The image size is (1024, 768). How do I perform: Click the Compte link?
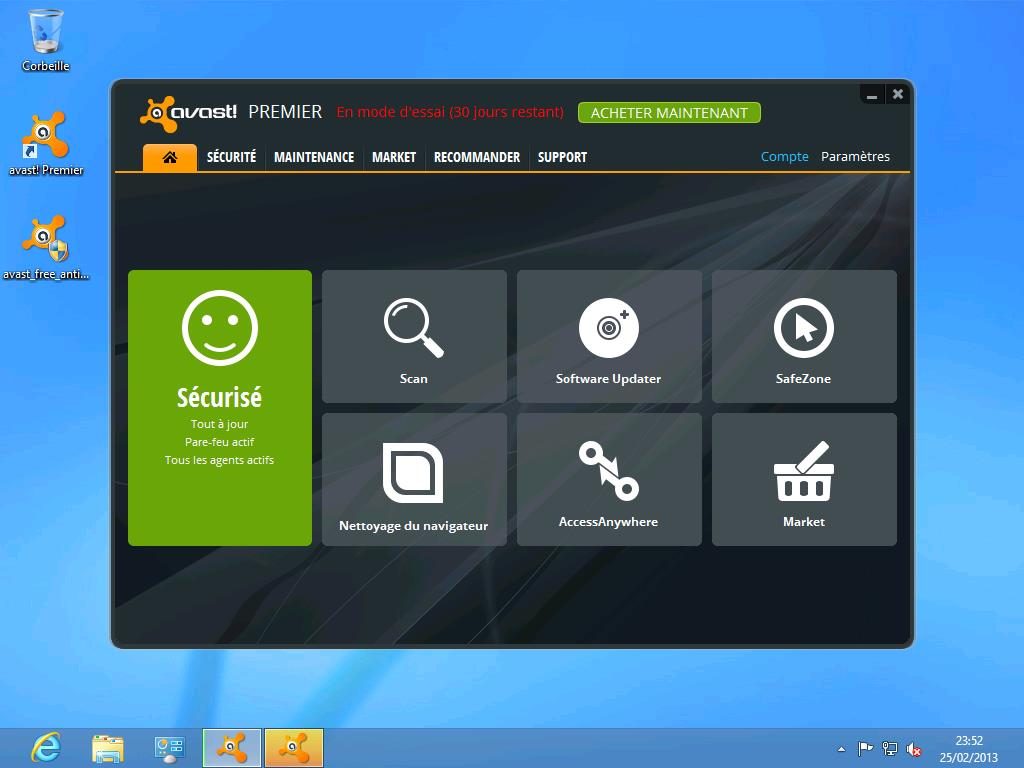[784, 157]
